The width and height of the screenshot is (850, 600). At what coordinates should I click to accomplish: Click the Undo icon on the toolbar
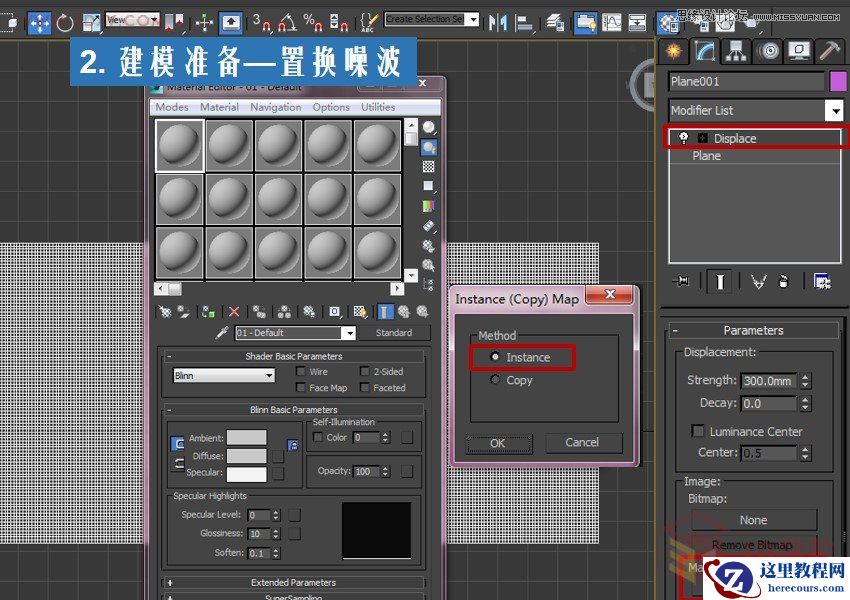coord(63,17)
